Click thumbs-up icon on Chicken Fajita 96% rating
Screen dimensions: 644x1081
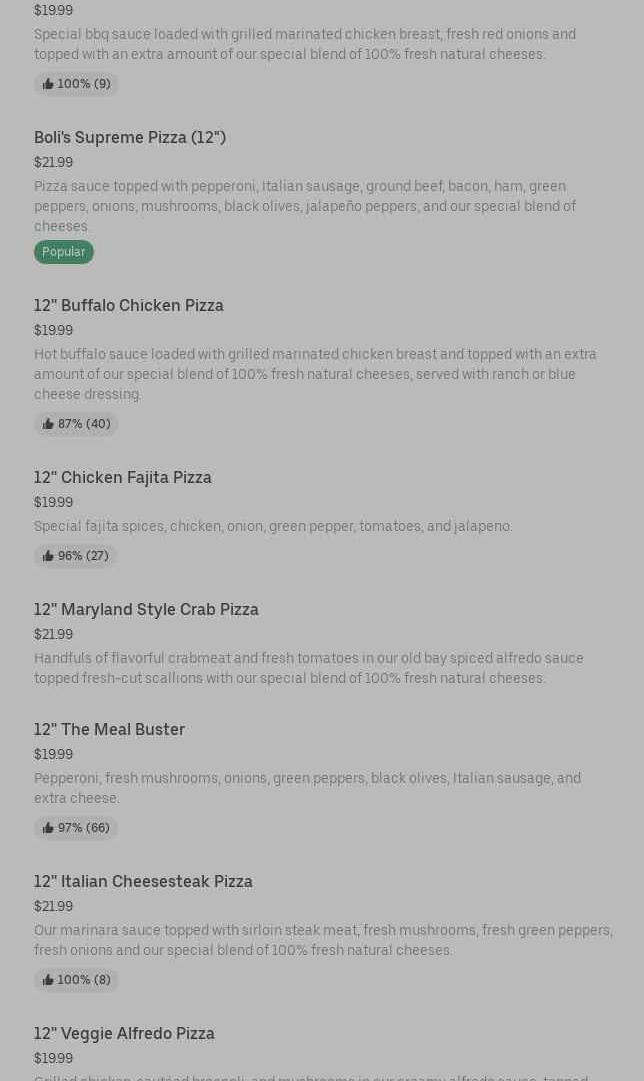(48, 557)
